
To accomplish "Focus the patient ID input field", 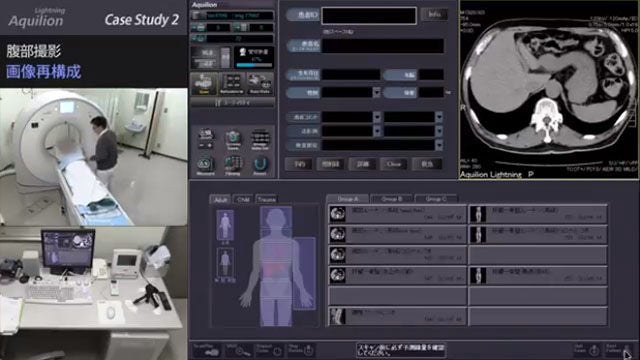I will click(369, 16).
